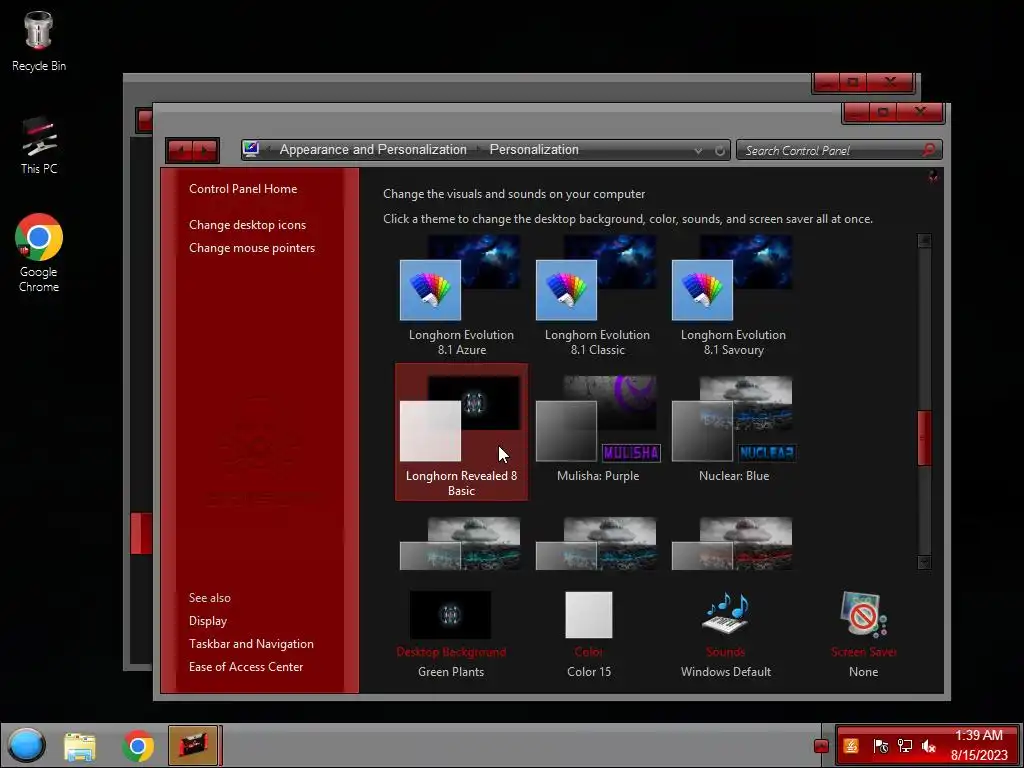Click the Control Panel address bar icon

[251, 150]
